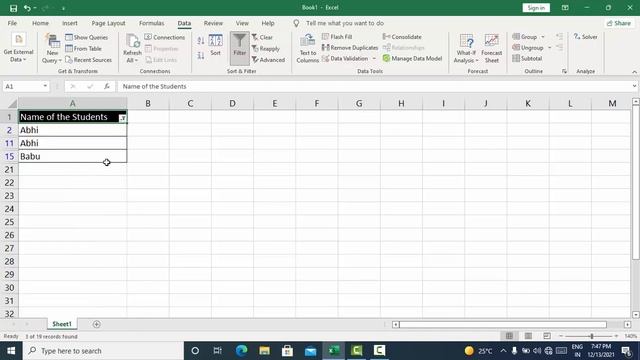Open Advanced filter options

(268, 60)
